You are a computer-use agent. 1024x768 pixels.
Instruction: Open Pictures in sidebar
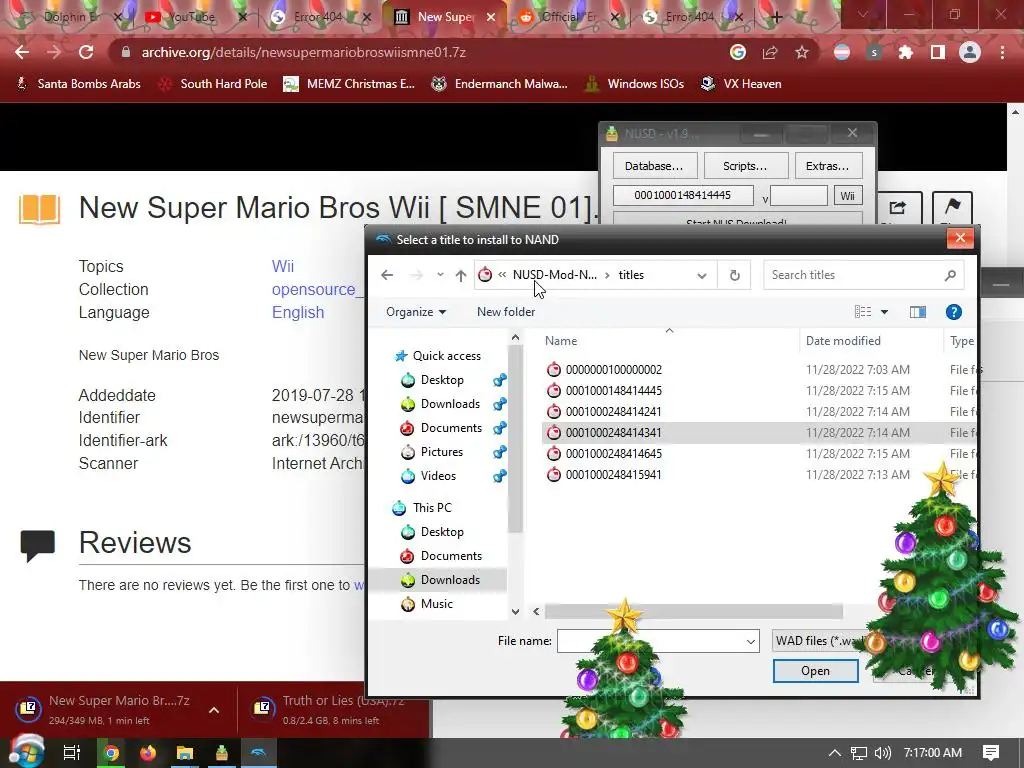(x=441, y=452)
